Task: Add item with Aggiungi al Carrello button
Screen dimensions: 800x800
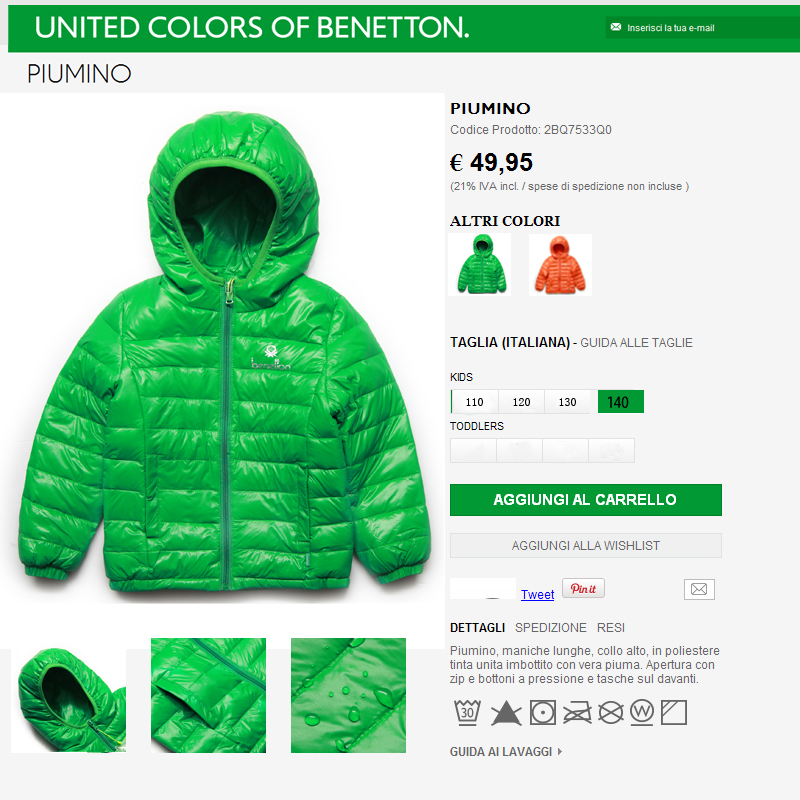Action: [586, 500]
